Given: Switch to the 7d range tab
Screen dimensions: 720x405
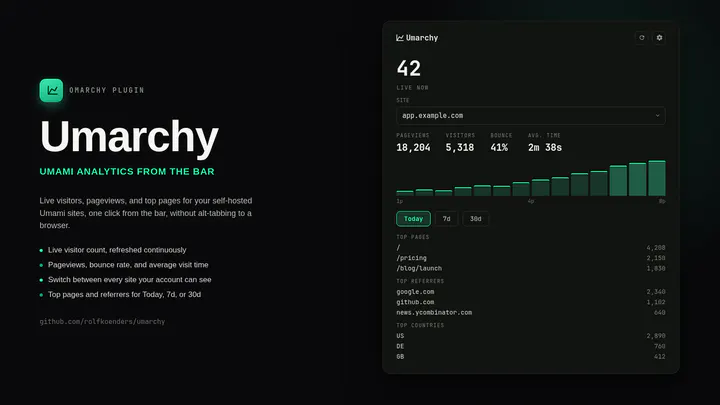Looking at the screenshot, I should point(446,219).
